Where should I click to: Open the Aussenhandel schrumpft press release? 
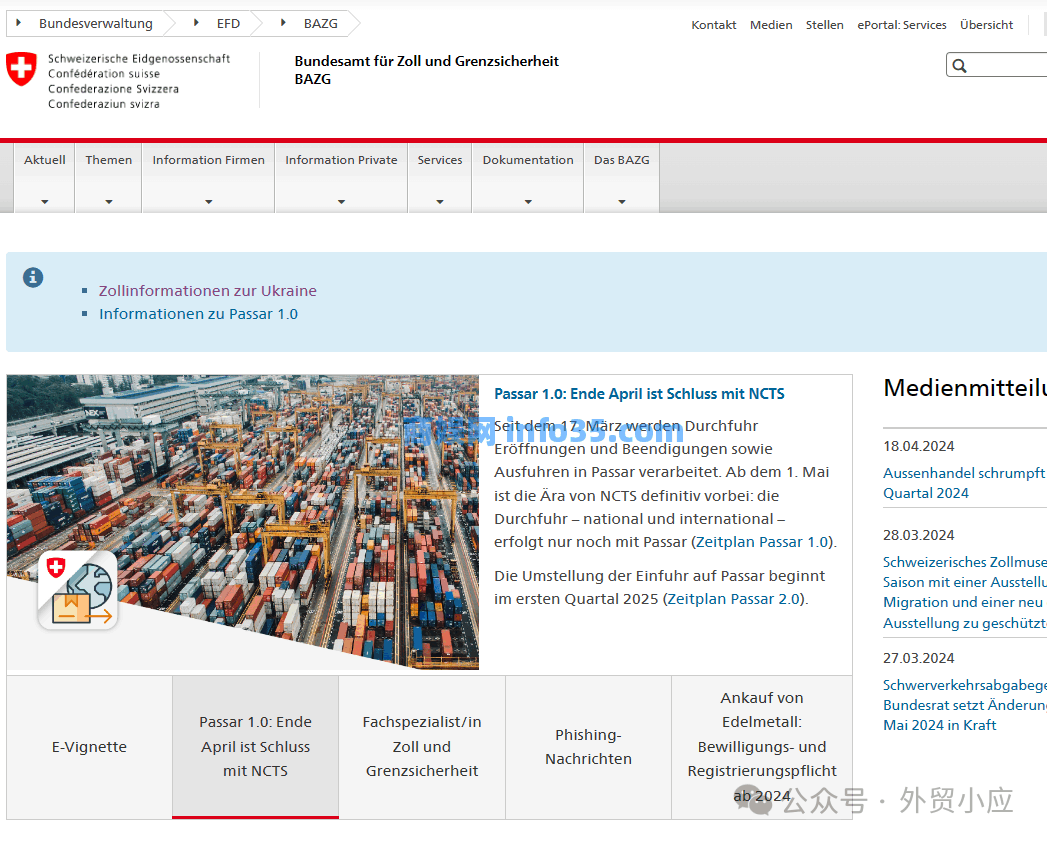click(965, 483)
